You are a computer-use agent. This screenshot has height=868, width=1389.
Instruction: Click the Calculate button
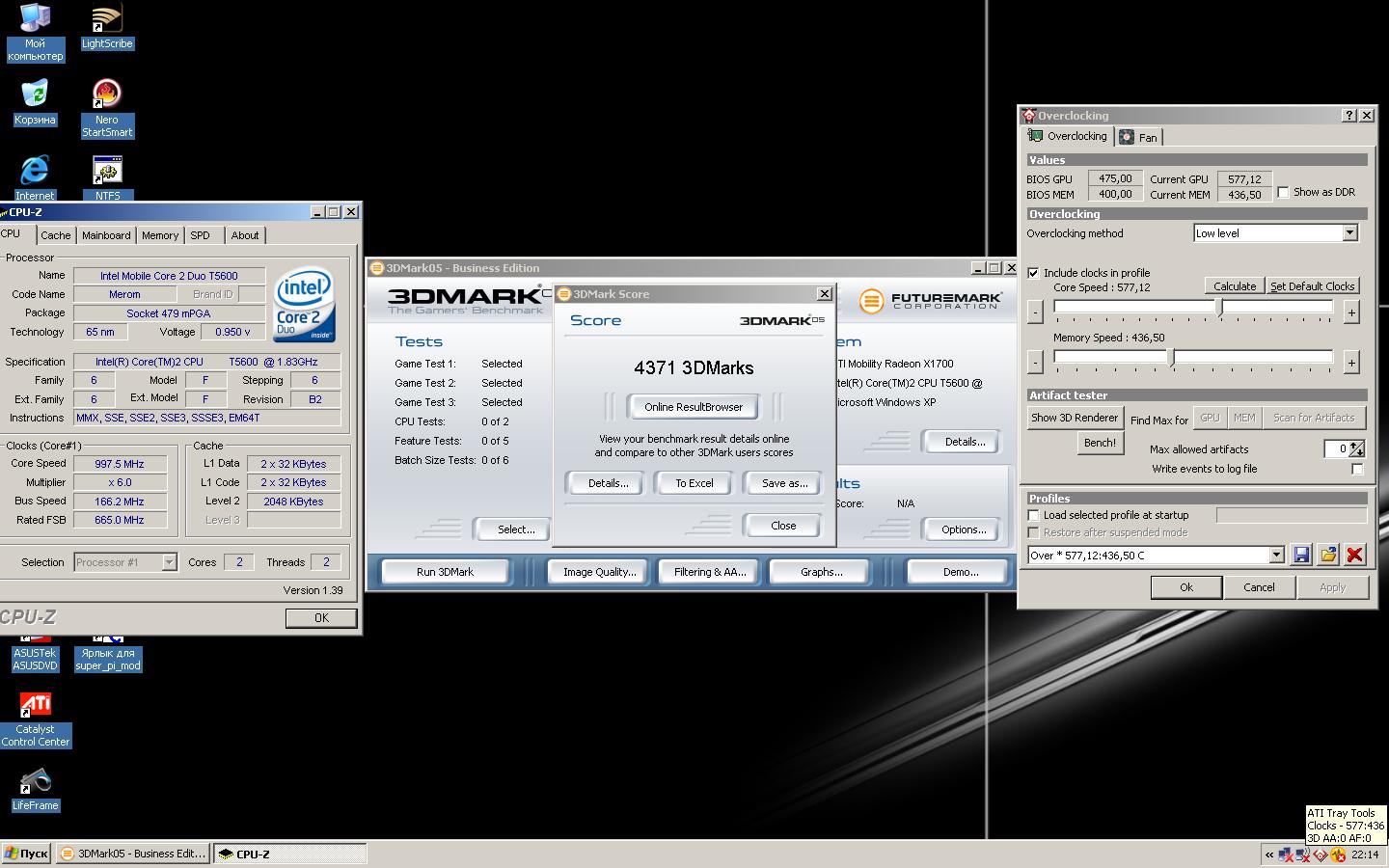coord(1234,286)
